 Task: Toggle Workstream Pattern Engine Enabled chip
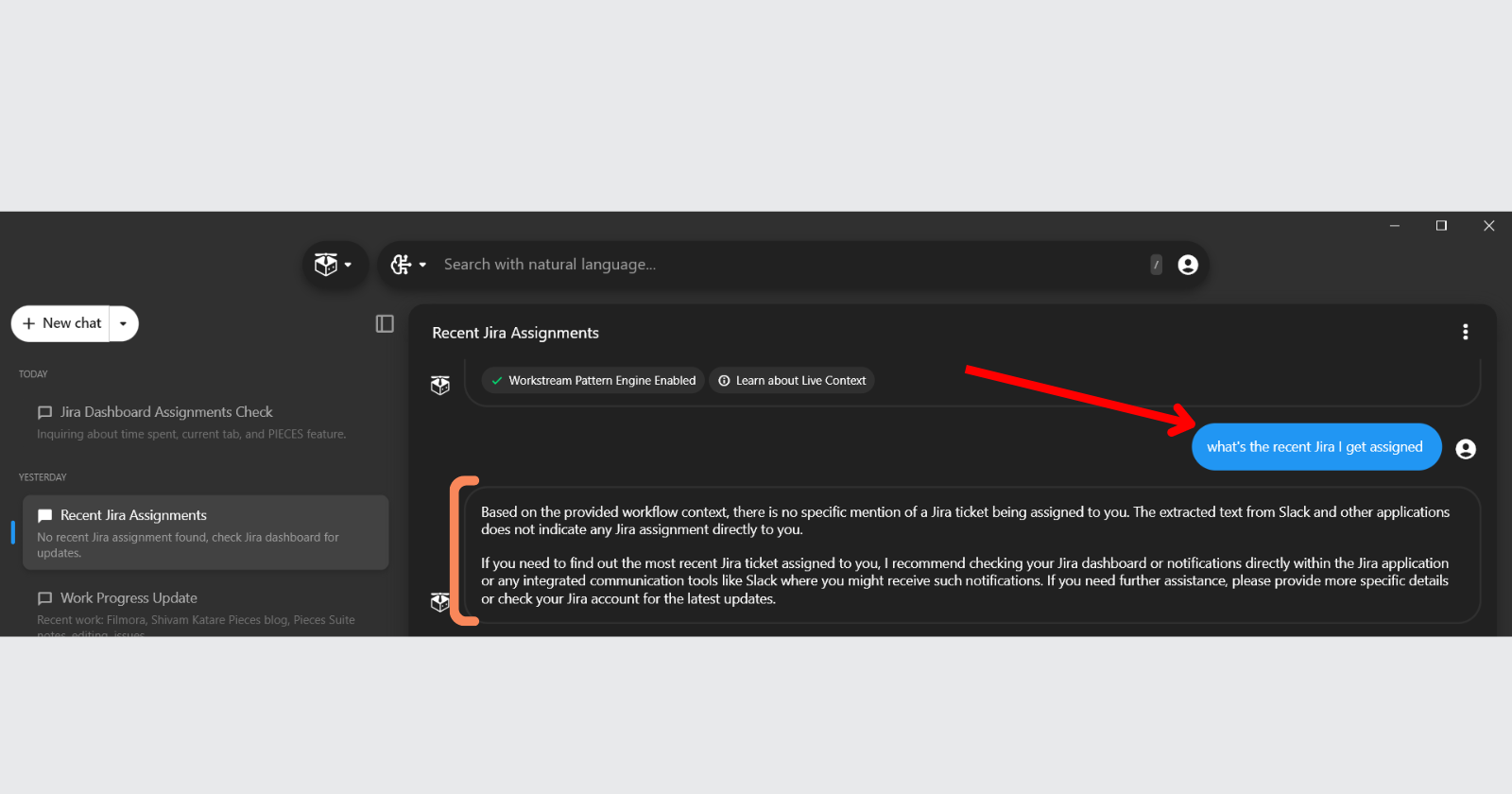pyautogui.click(x=593, y=381)
